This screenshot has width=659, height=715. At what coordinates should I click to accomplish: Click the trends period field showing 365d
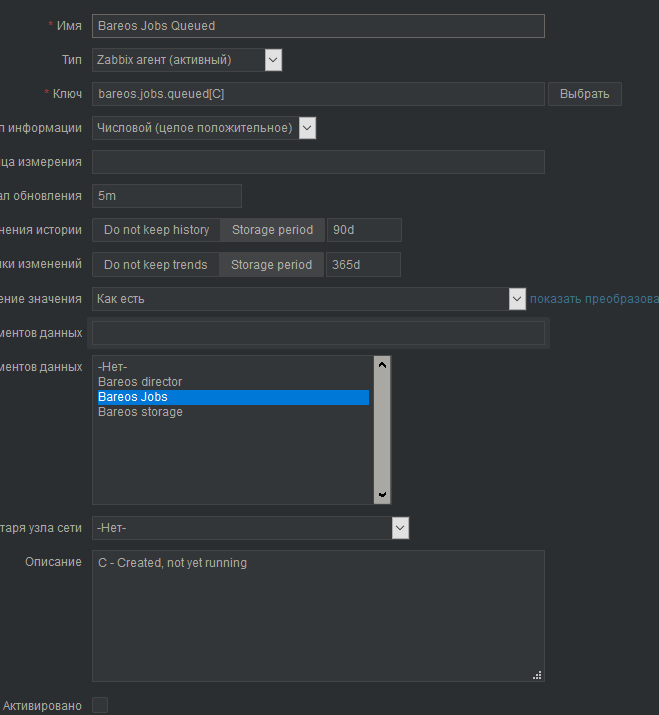coord(363,265)
